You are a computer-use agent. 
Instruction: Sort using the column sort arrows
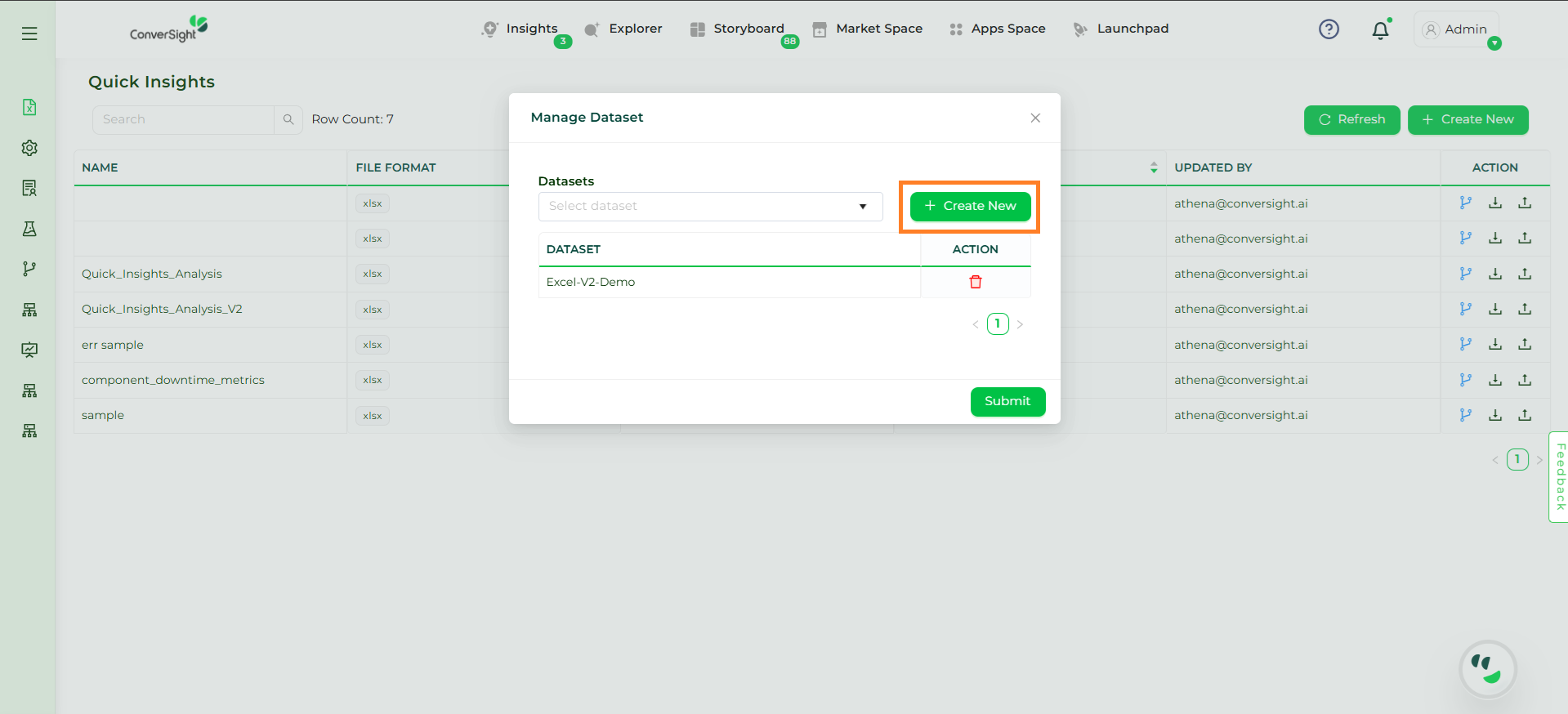(x=1153, y=167)
